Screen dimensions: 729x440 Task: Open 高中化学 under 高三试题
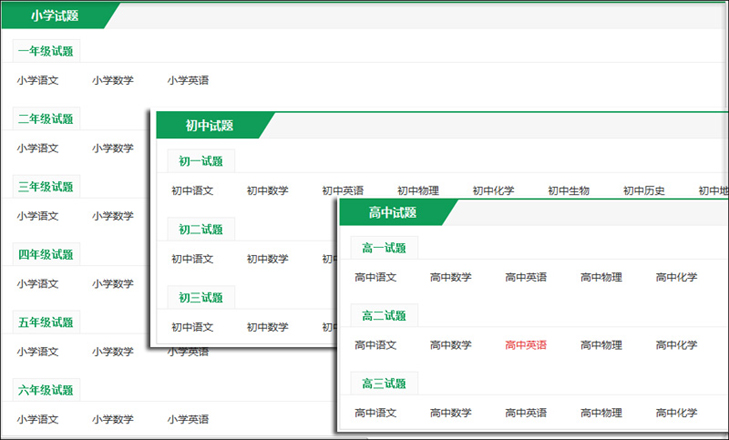pos(677,413)
